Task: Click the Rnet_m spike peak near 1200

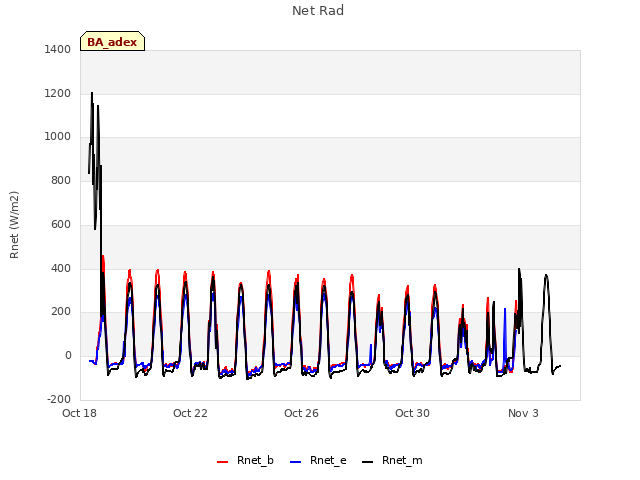Action: click(x=92, y=93)
